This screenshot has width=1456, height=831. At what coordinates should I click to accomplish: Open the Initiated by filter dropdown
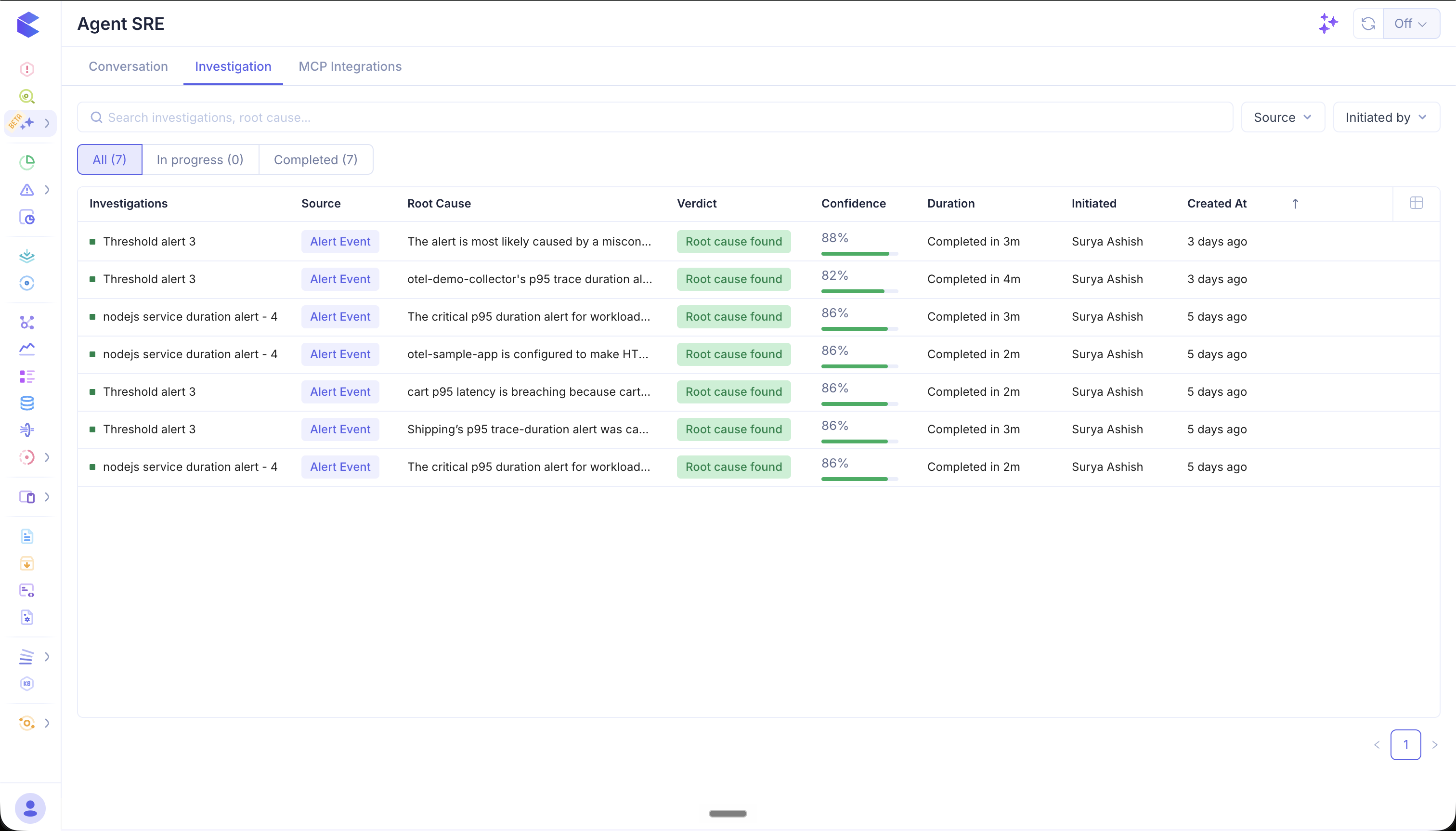coord(1386,117)
